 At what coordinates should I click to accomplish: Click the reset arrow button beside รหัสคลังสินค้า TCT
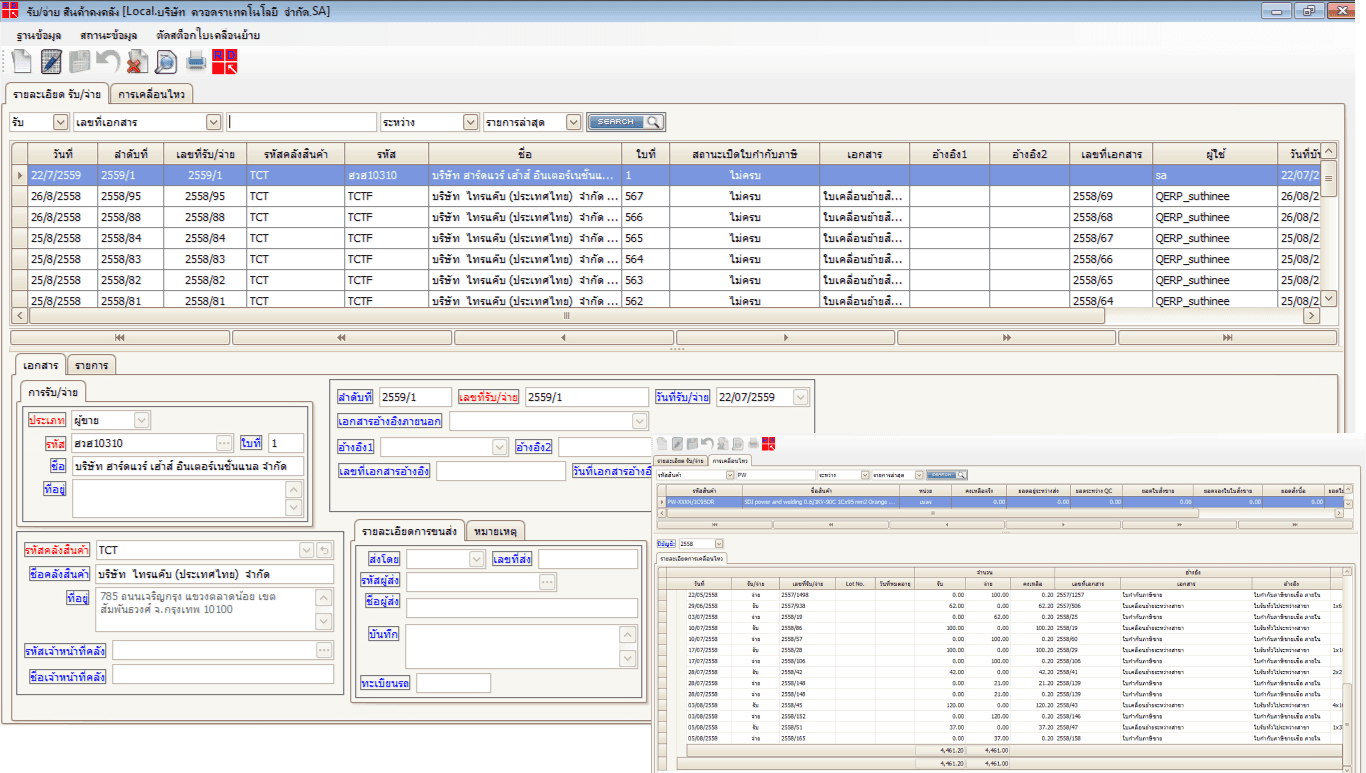tap(324, 550)
